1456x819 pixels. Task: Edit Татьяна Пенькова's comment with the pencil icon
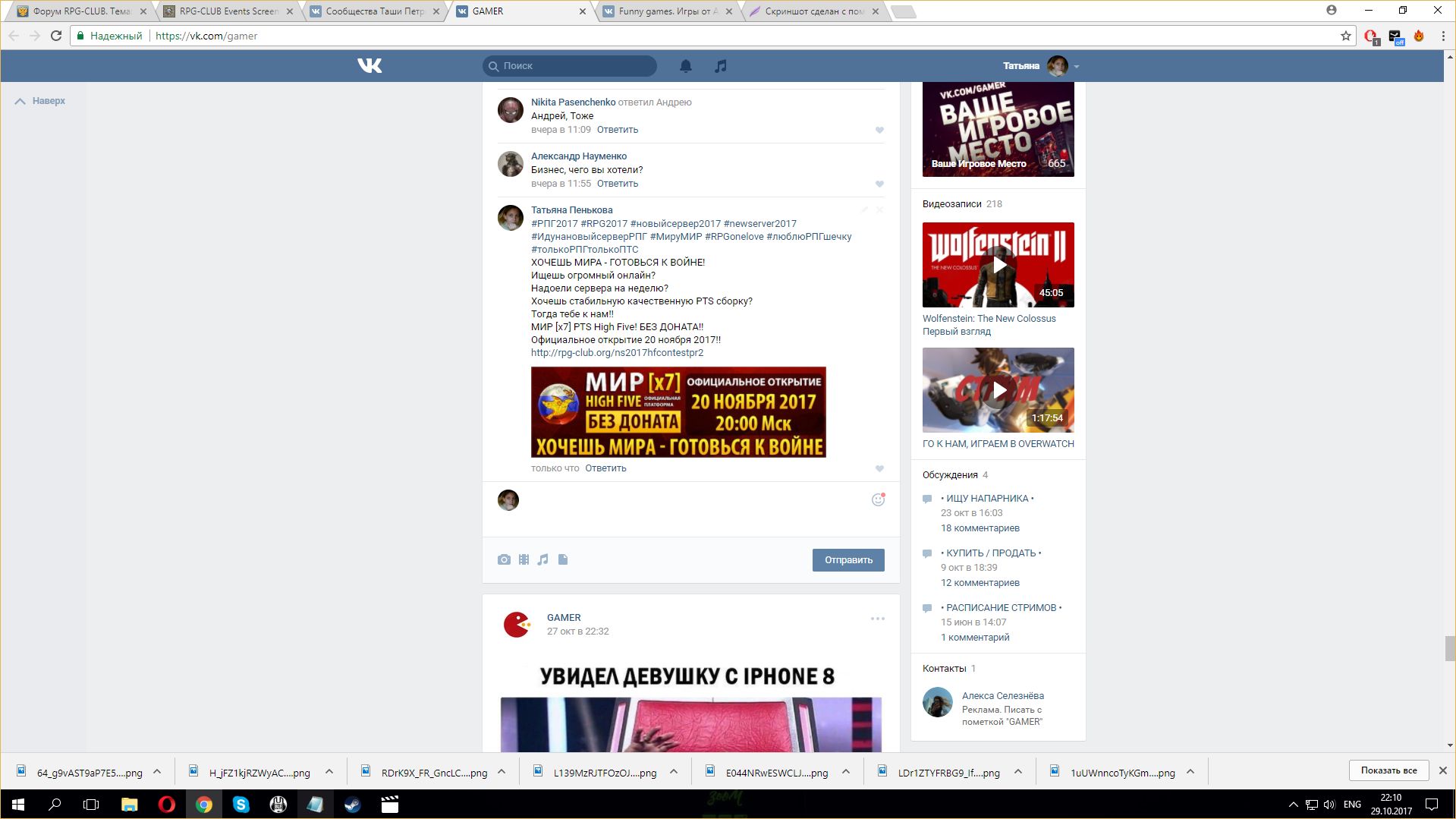pos(864,209)
